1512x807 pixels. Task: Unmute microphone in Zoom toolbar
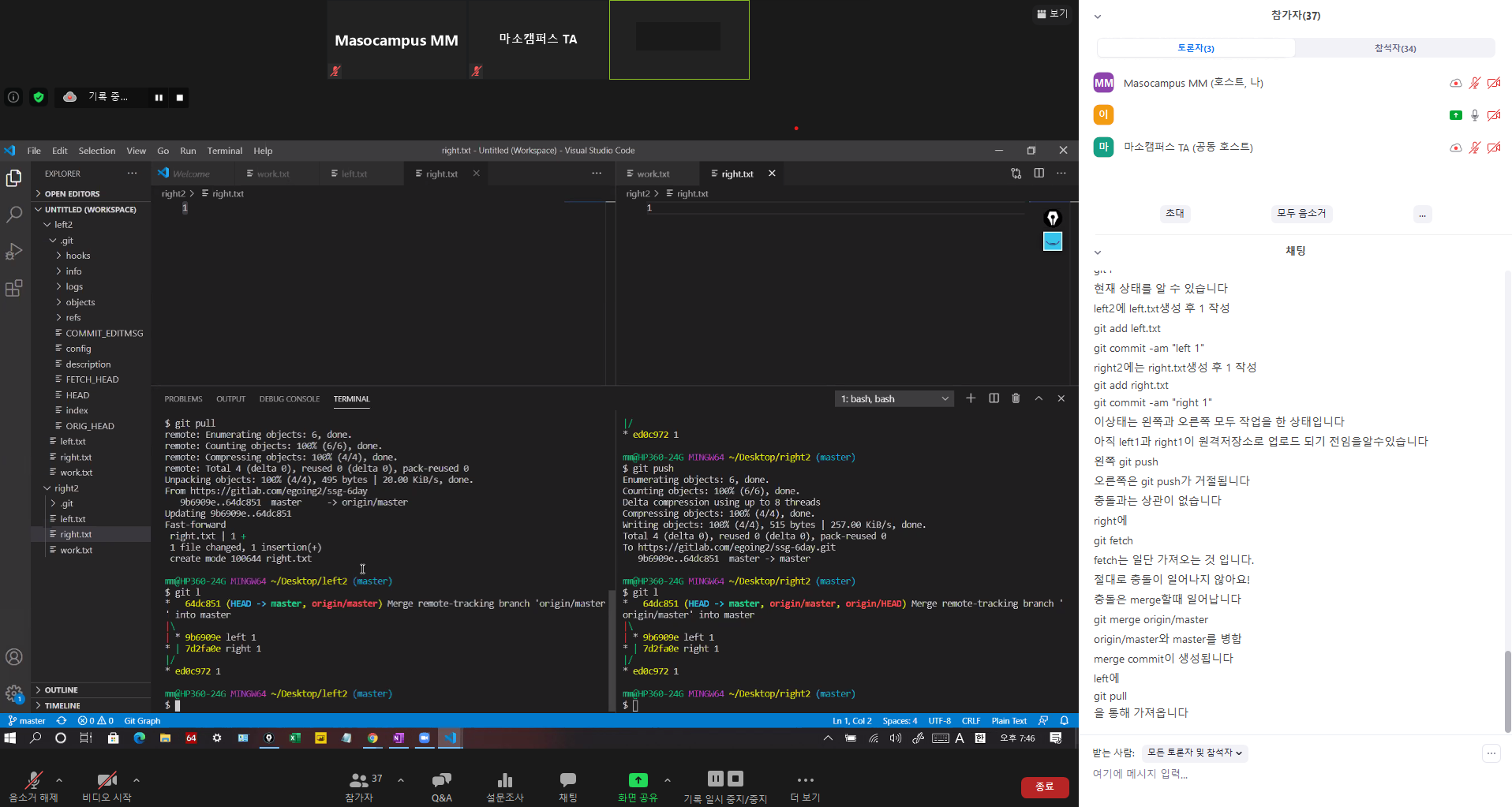tap(33, 786)
